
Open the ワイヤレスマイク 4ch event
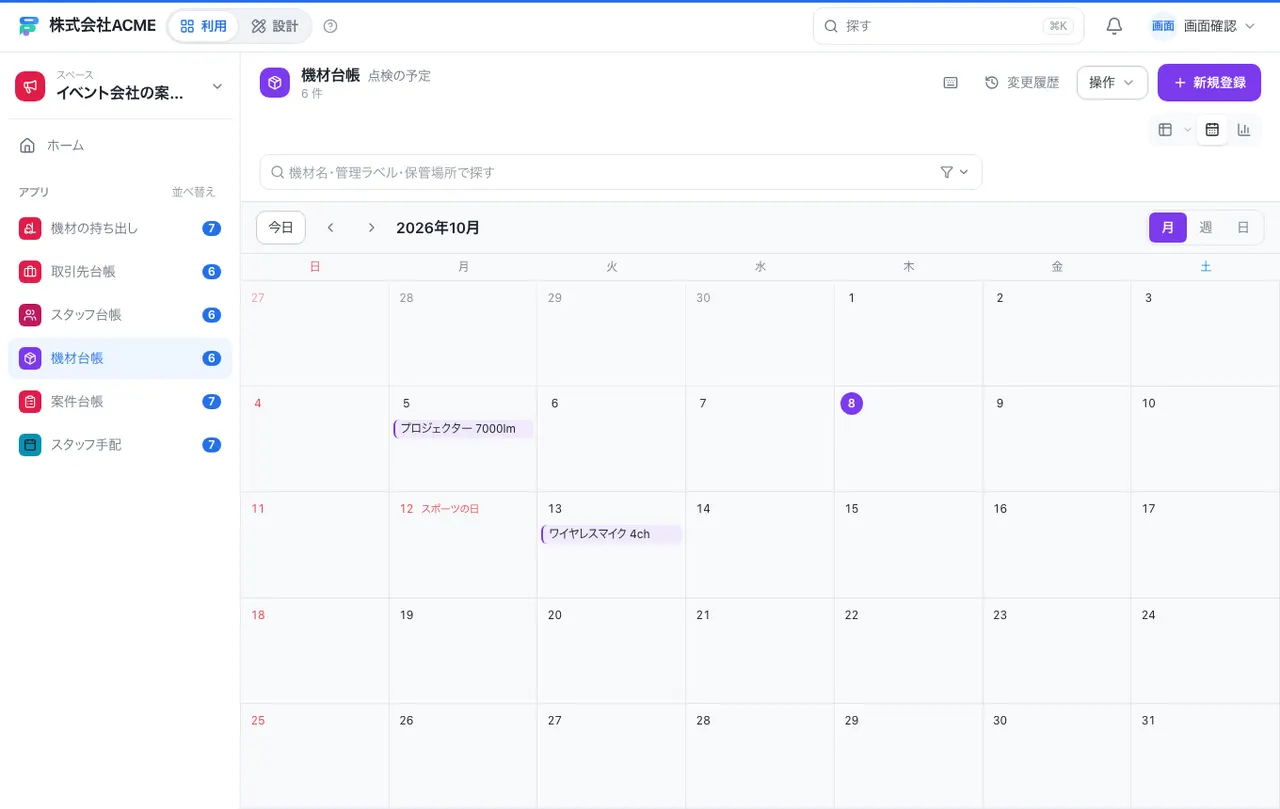(x=611, y=535)
